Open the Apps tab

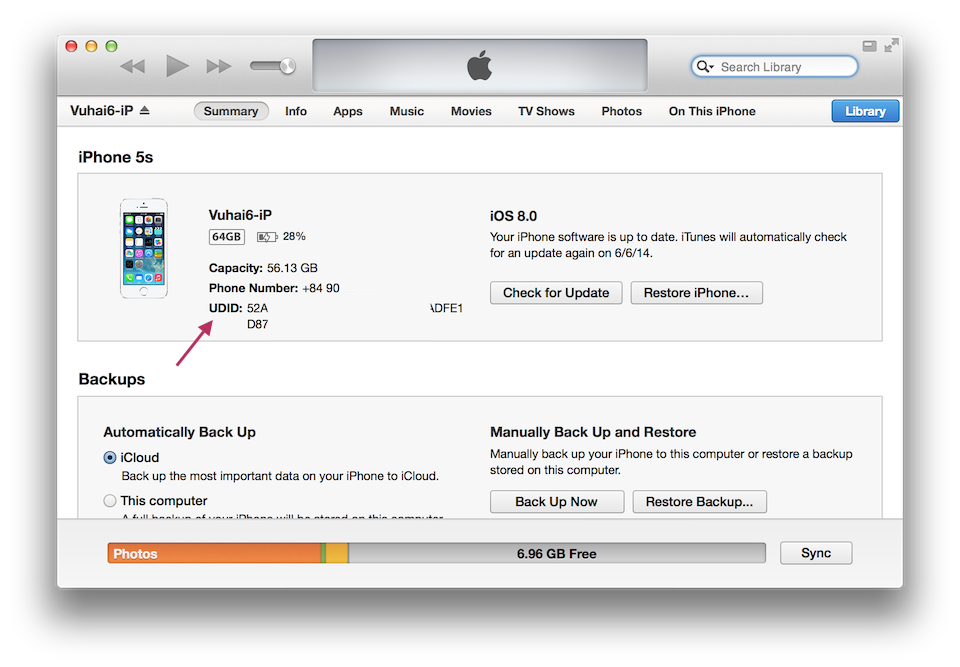click(348, 111)
